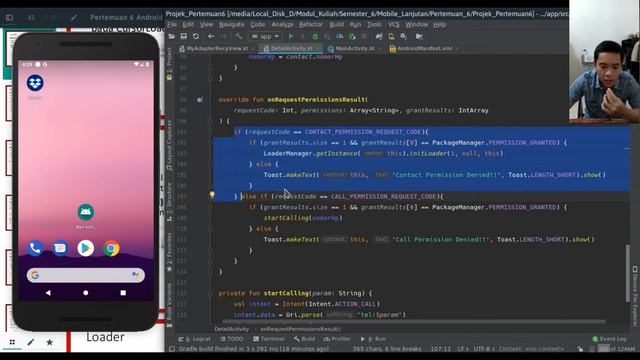Open the Messages app on emulator dock

60,248
